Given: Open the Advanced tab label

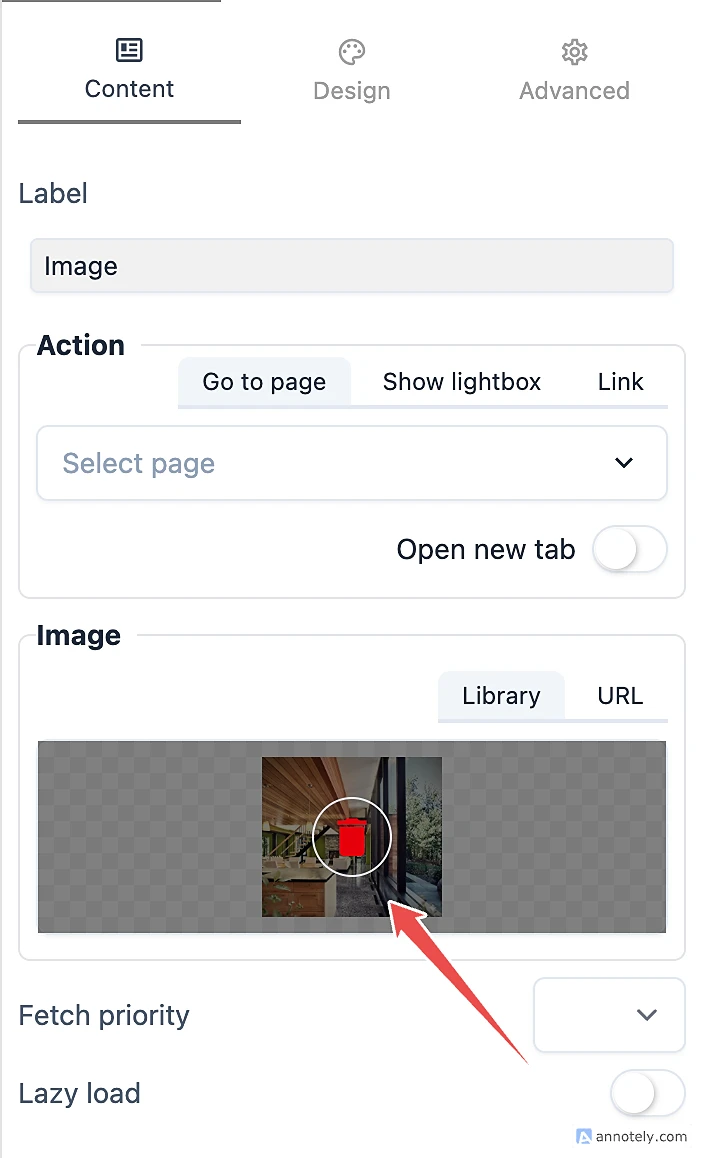Looking at the screenshot, I should pyautogui.click(x=574, y=91).
